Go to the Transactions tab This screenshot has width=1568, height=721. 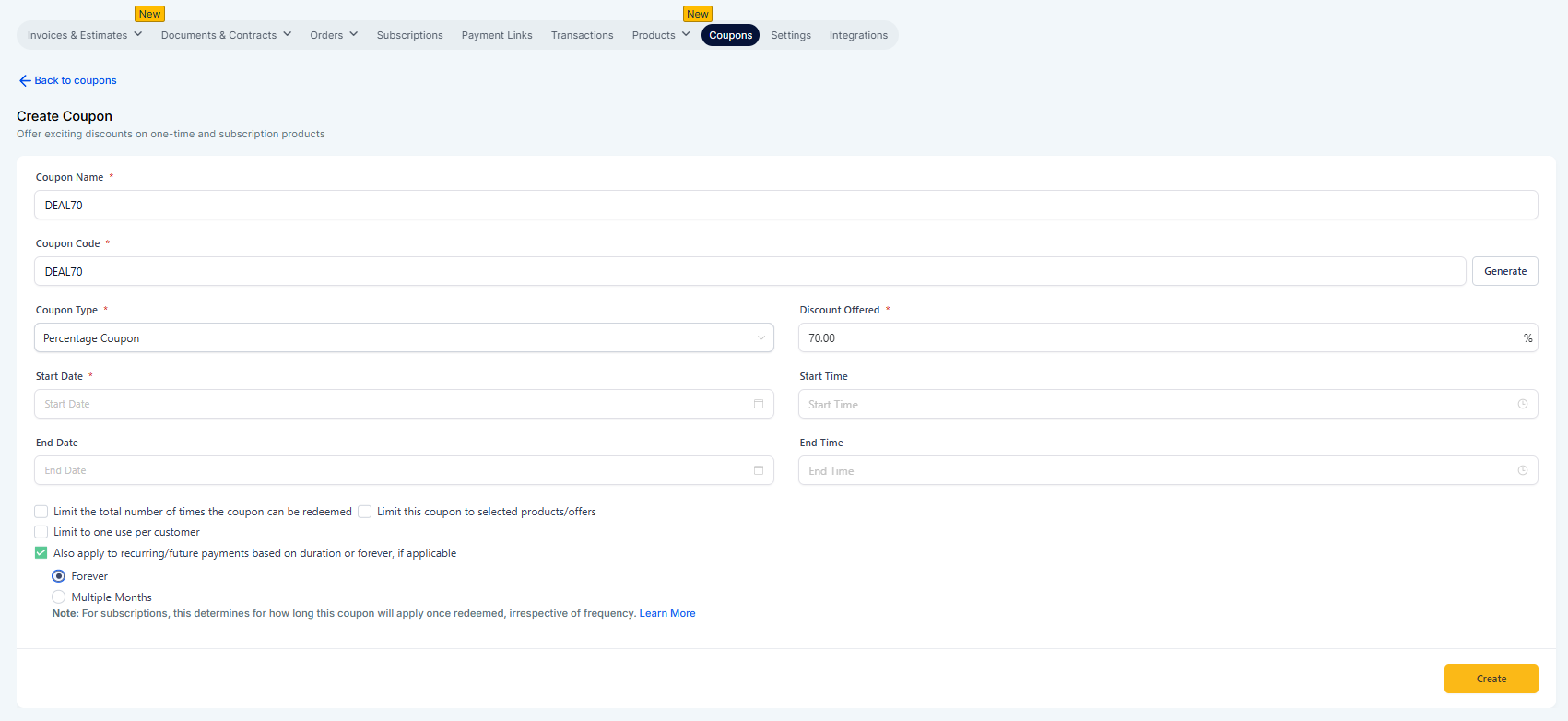[582, 35]
